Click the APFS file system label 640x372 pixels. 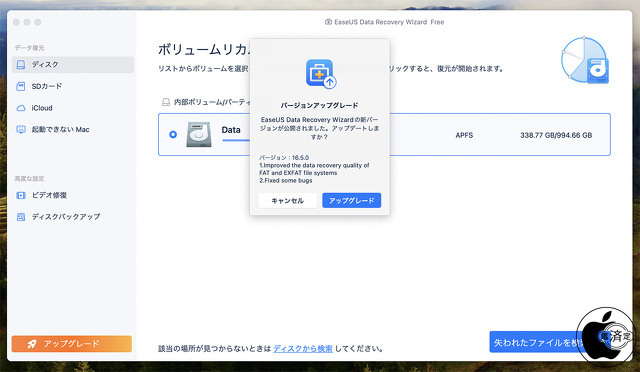point(464,135)
